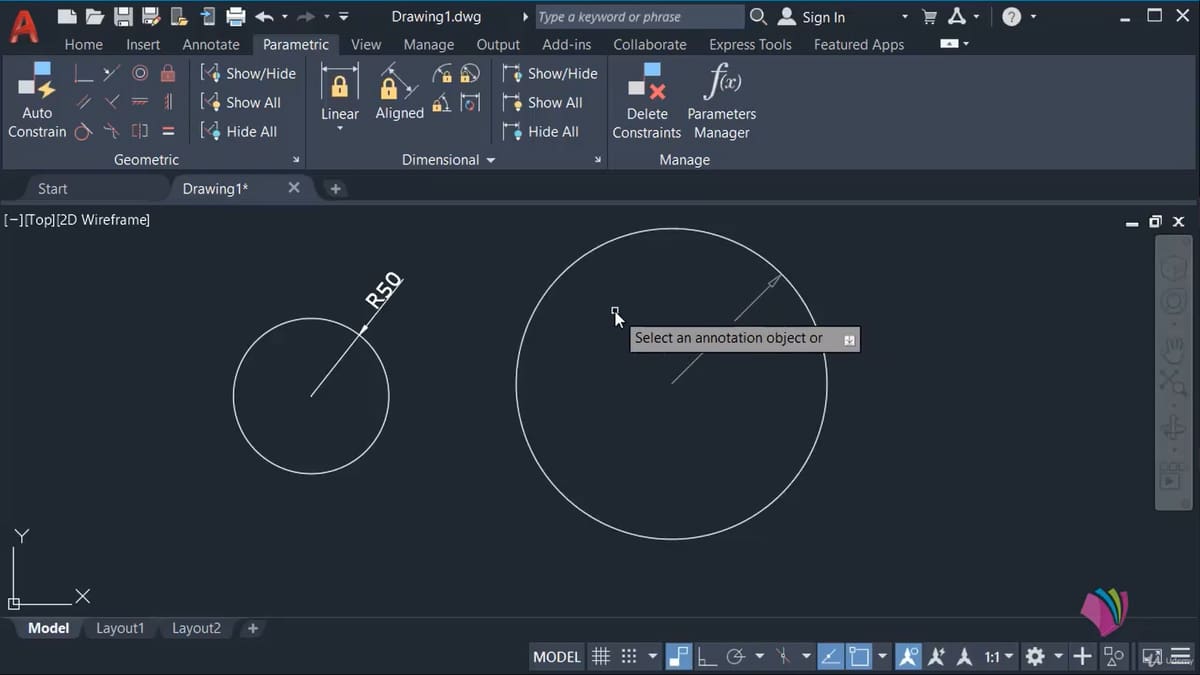1200x675 pixels.
Task: Click the keyword search input field
Action: point(640,17)
